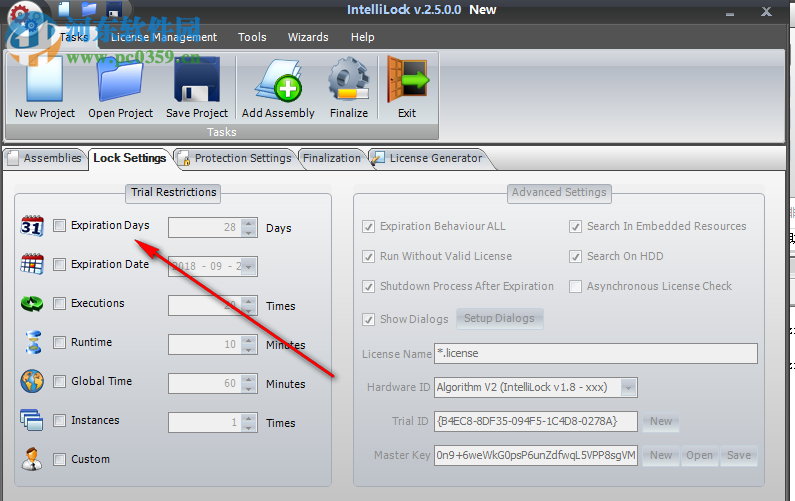The height and width of the screenshot is (501, 795).
Task: Click the Global Time globe icon
Action: (32, 381)
